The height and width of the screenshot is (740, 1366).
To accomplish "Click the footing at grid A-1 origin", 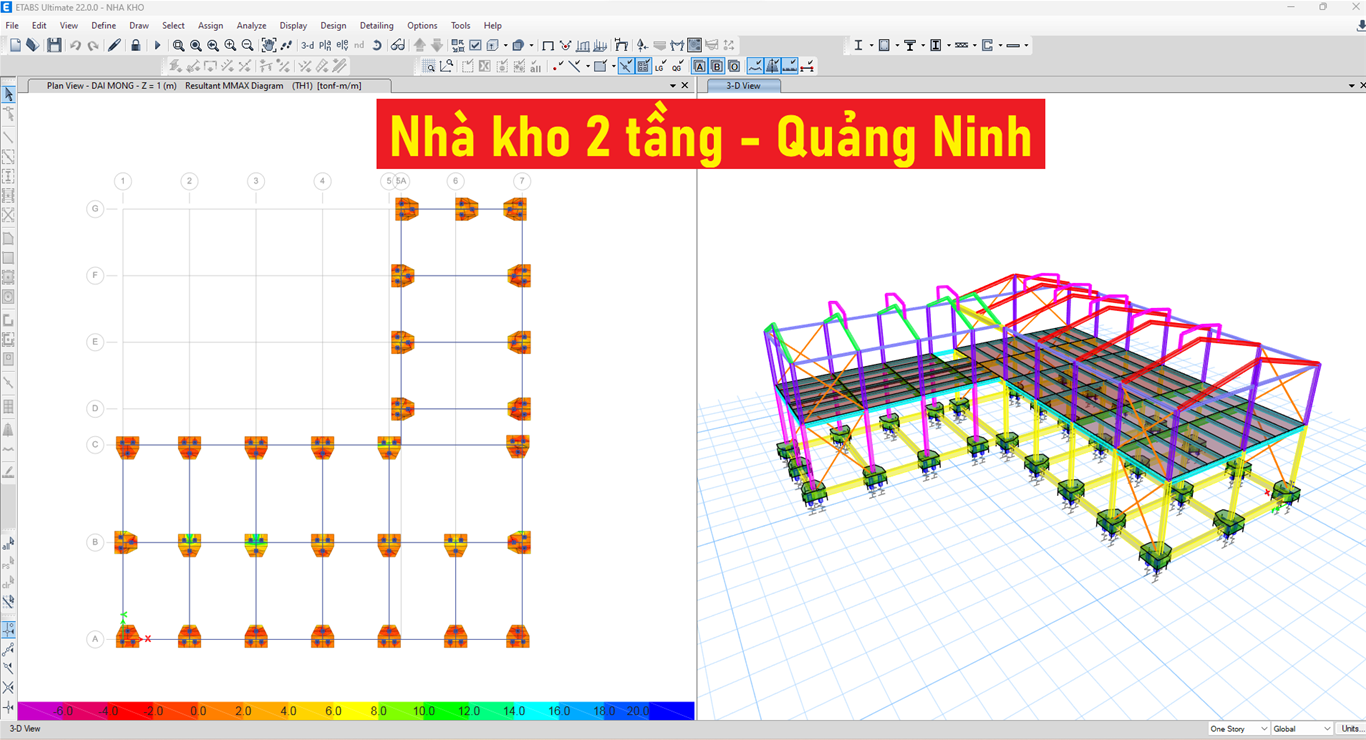I will click(127, 636).
